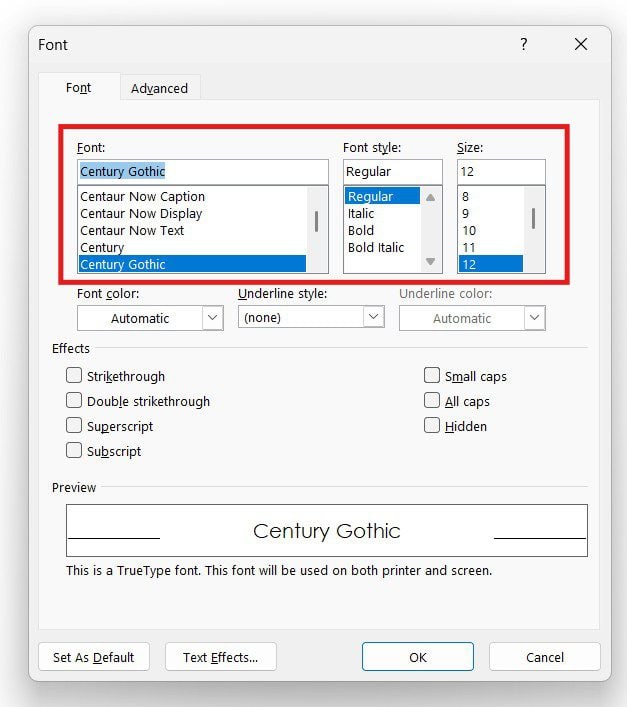Close the Font dialog with X

coord(581,44)
